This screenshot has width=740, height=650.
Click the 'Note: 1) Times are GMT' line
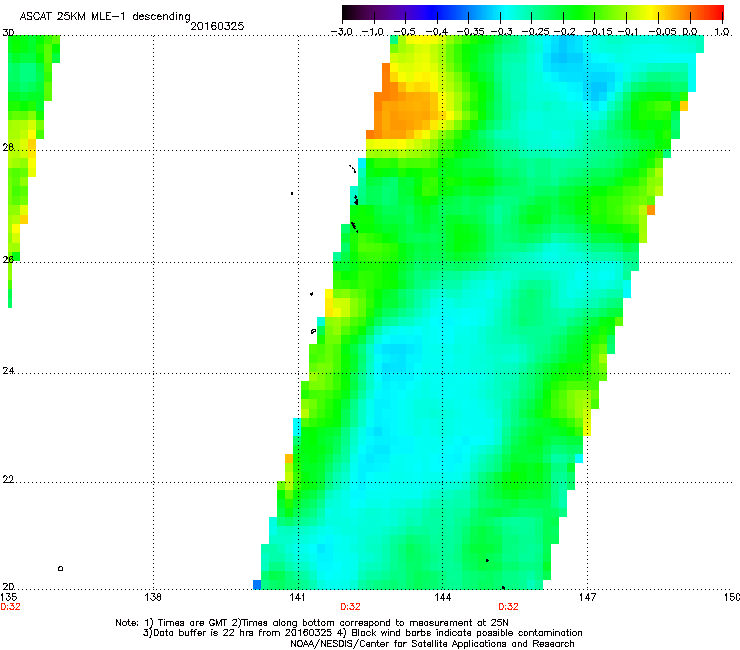[x=312, y=623]
